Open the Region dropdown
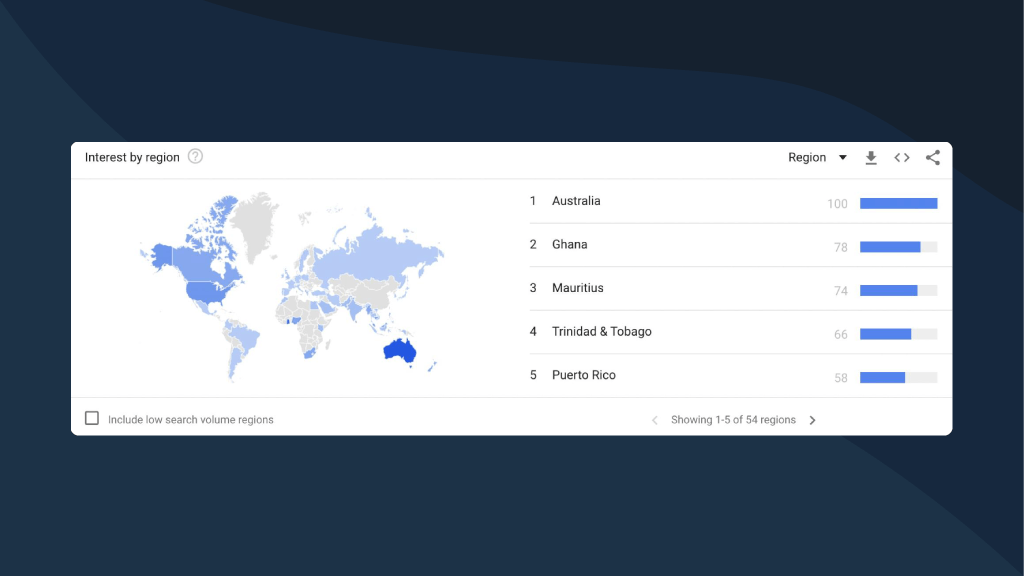The width and height of the screenshot is (1024, 576). 817,157
